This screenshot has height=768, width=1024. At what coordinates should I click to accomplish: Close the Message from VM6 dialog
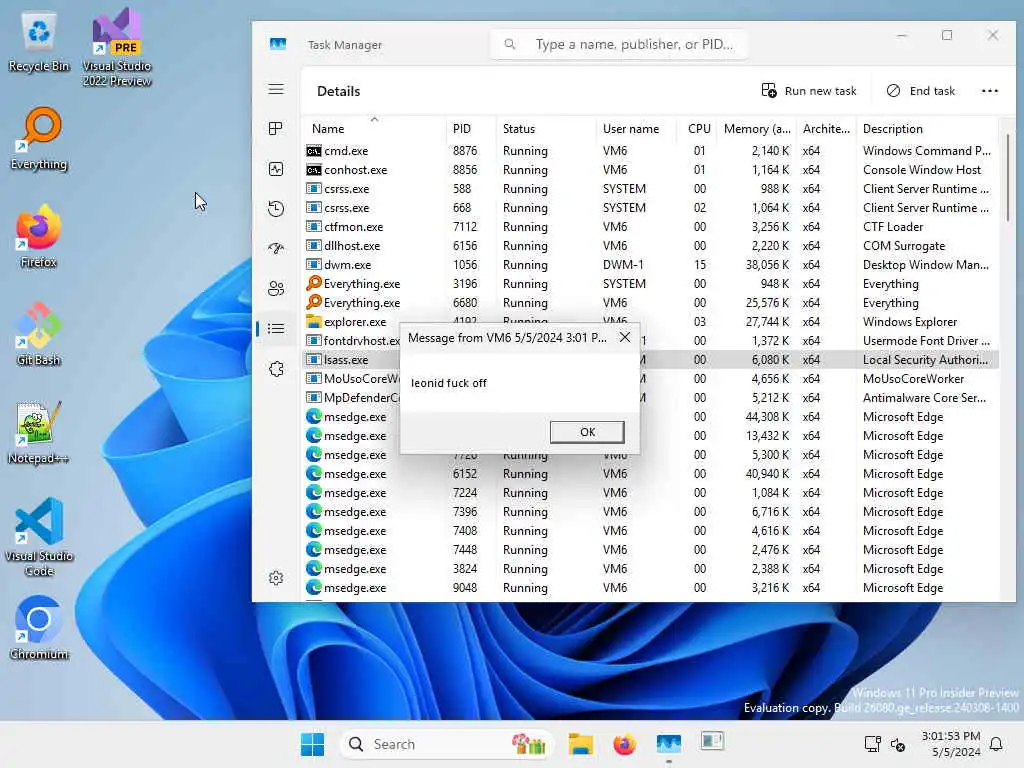point(625,337)
